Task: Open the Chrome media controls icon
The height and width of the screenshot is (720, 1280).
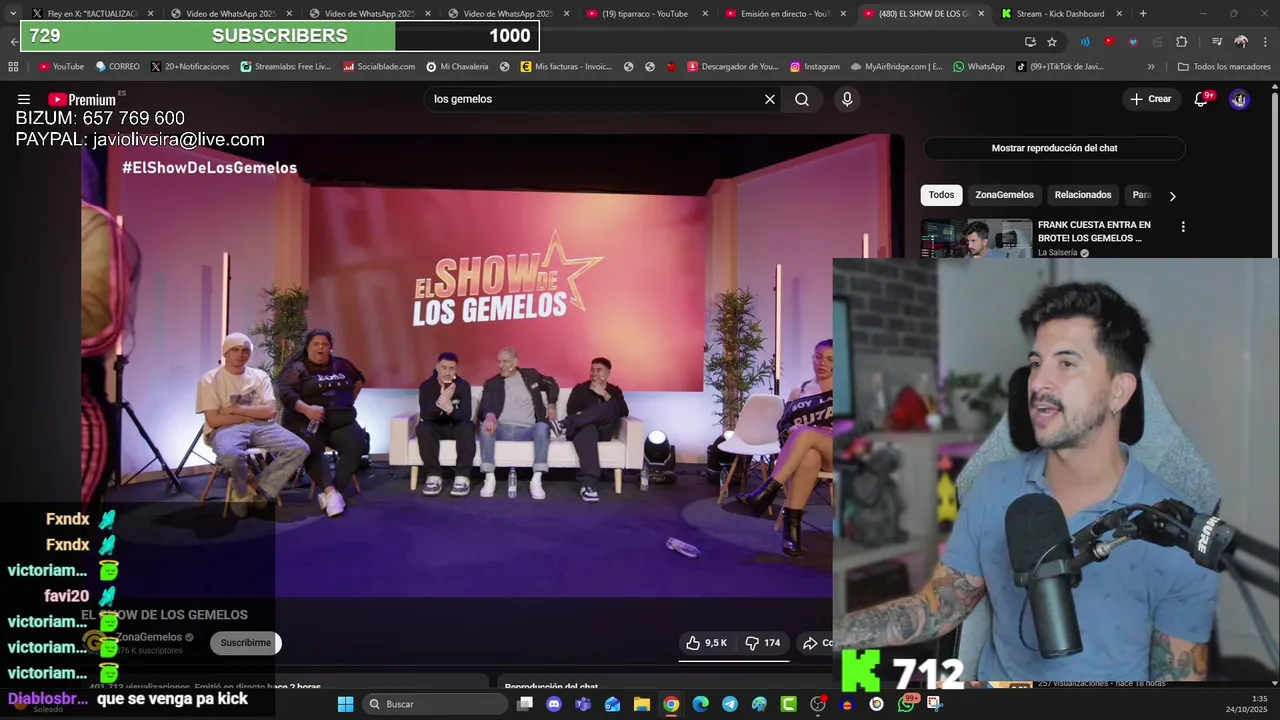Action: 1217,42
